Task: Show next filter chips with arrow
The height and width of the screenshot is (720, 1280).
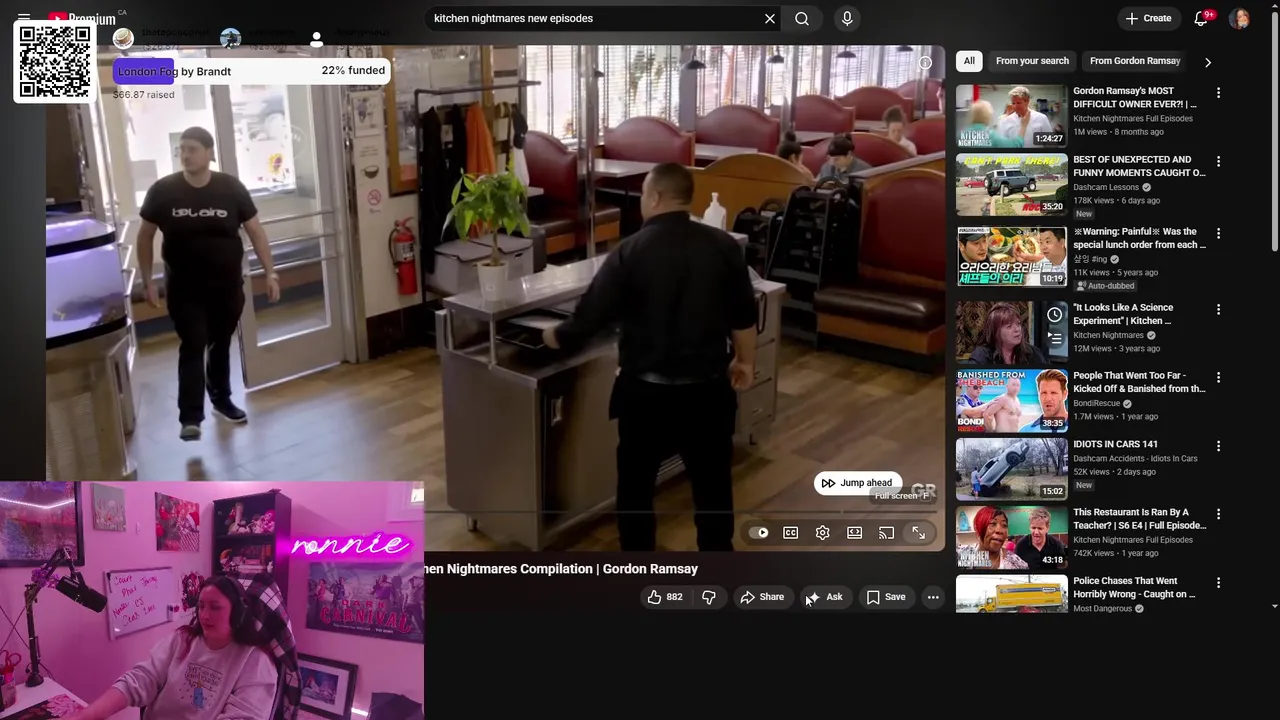Action: click(x=1207, y=62)
